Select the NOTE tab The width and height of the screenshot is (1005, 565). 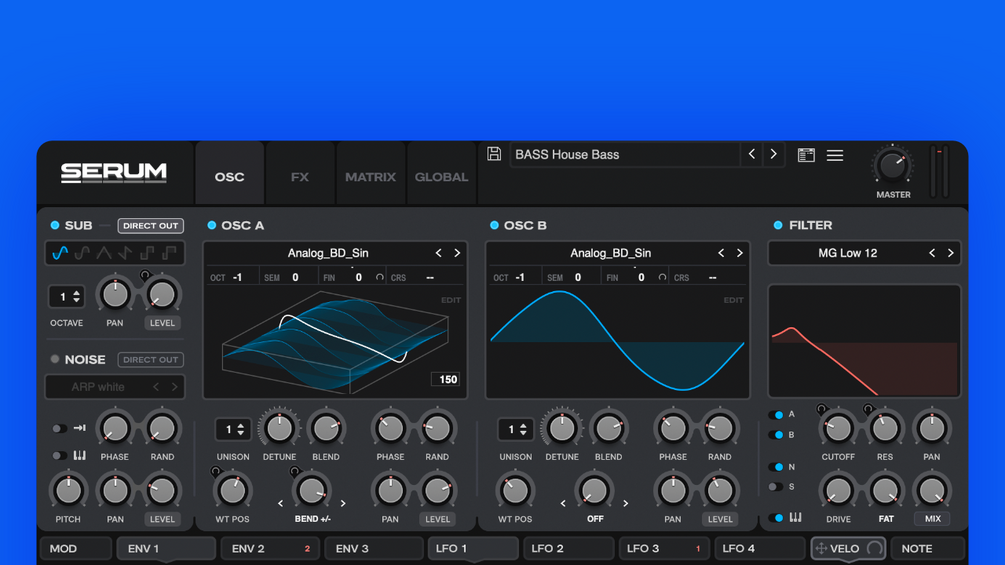pyautogui.click(x=927, y=548)
